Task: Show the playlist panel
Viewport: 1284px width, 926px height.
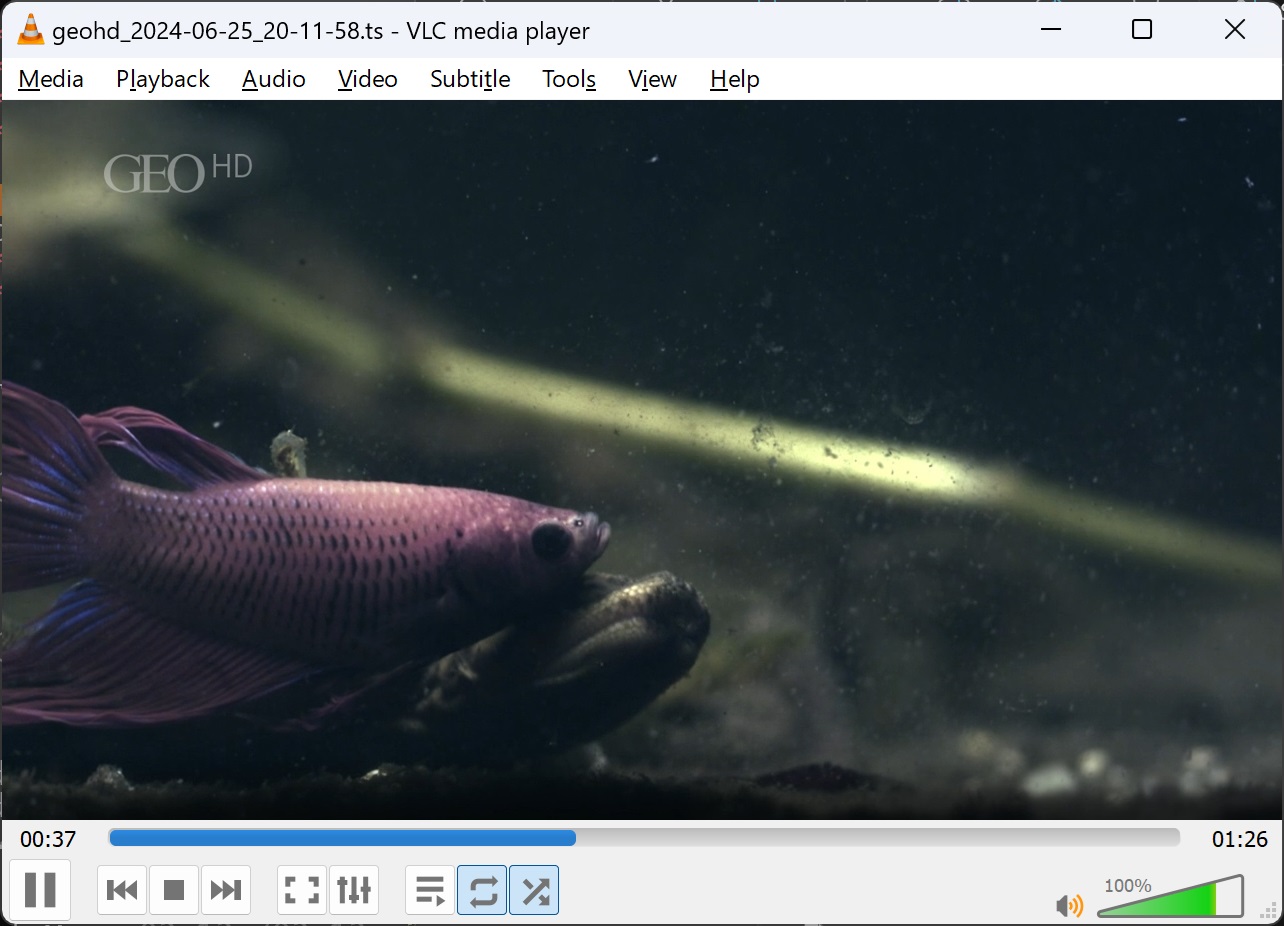Action: [x=430, y=889]
